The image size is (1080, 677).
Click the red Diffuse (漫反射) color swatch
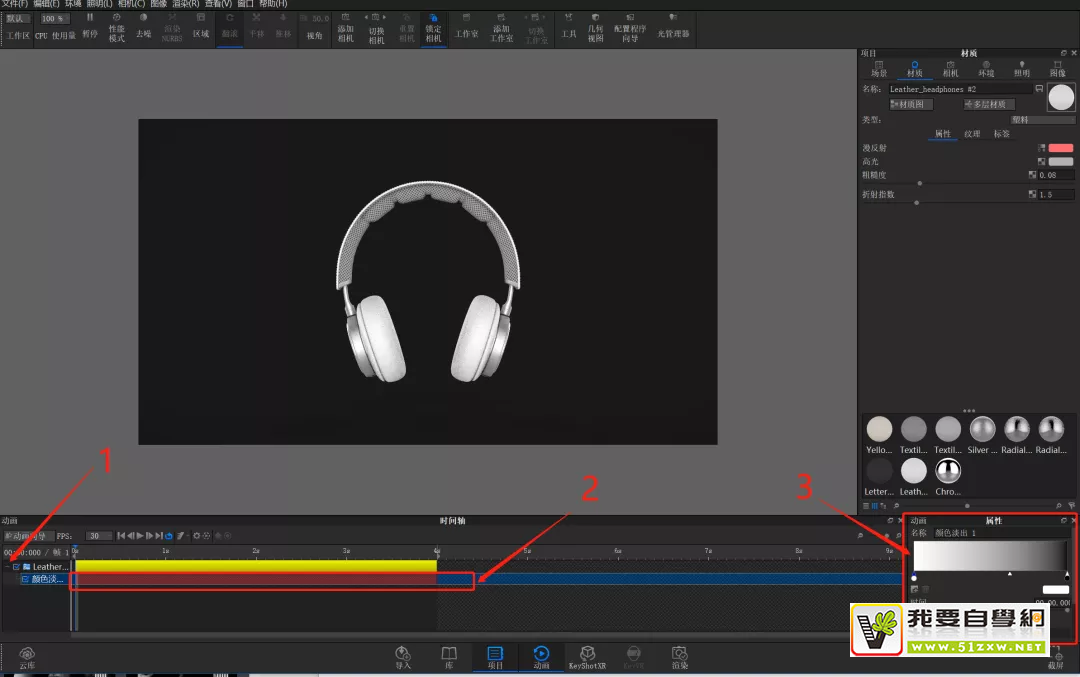(1060, 148)
